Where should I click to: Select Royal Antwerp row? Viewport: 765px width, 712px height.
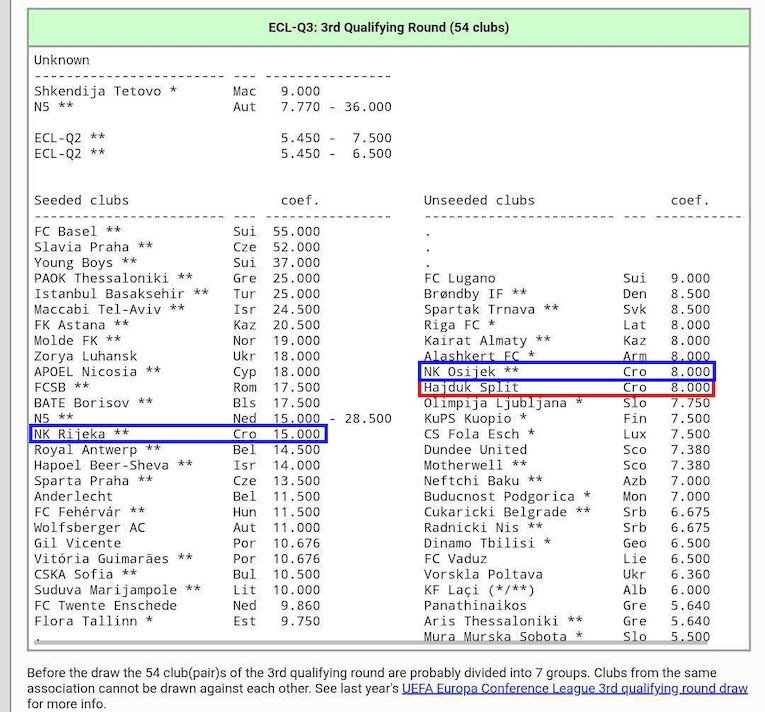click(177, 449)
